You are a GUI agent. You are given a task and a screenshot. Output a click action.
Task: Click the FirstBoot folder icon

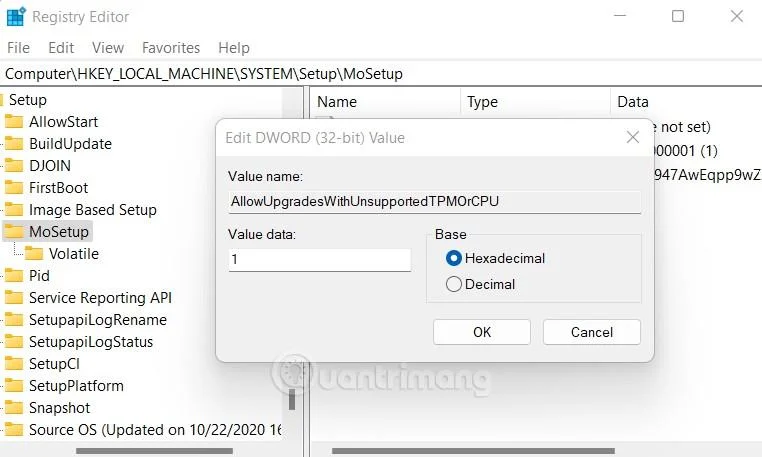(14, 188)
